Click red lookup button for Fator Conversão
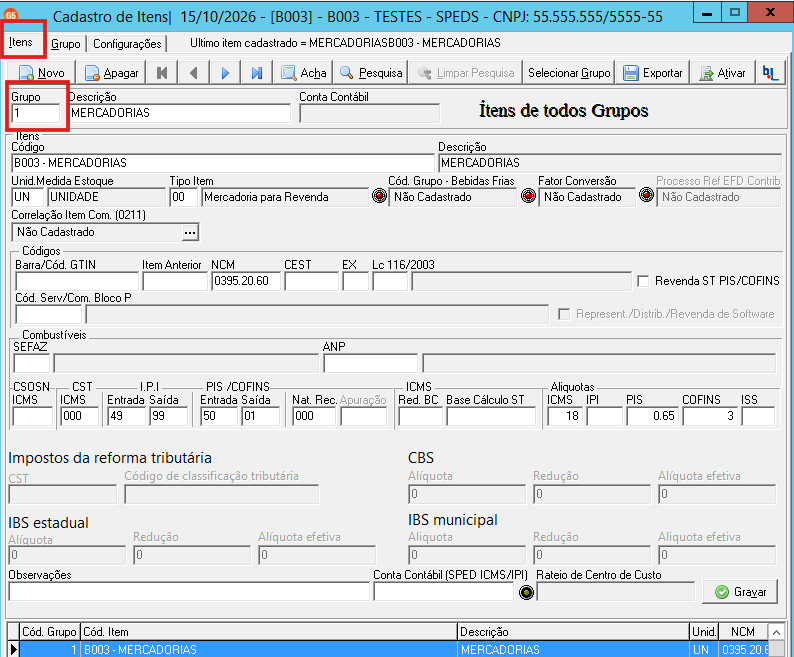 point(528,196)
